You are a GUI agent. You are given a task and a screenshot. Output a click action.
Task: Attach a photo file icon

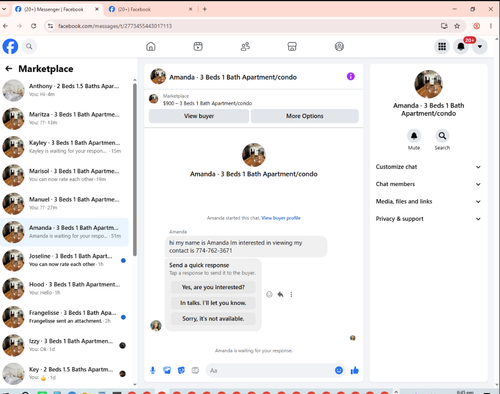(167, 370)
